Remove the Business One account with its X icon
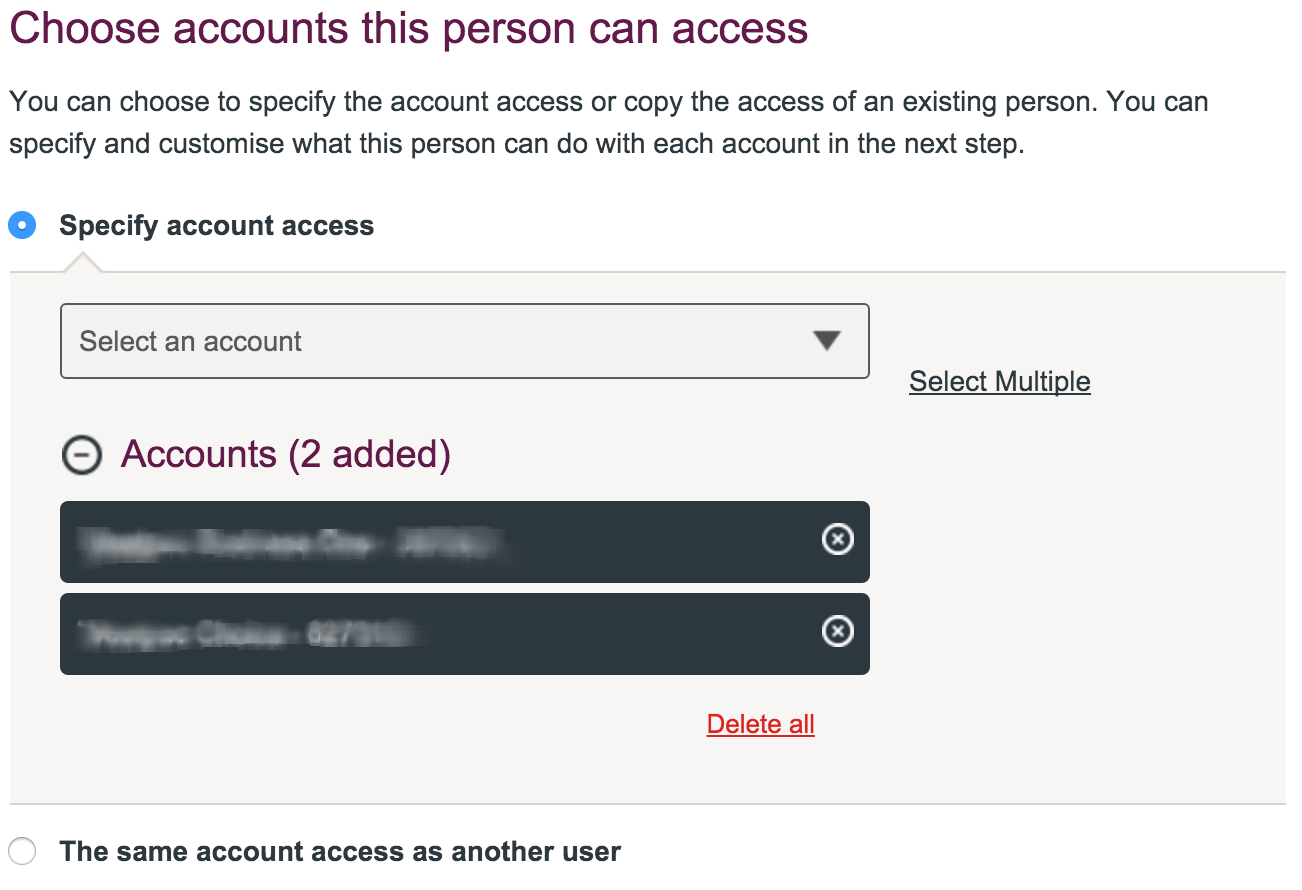 point(837,540)
